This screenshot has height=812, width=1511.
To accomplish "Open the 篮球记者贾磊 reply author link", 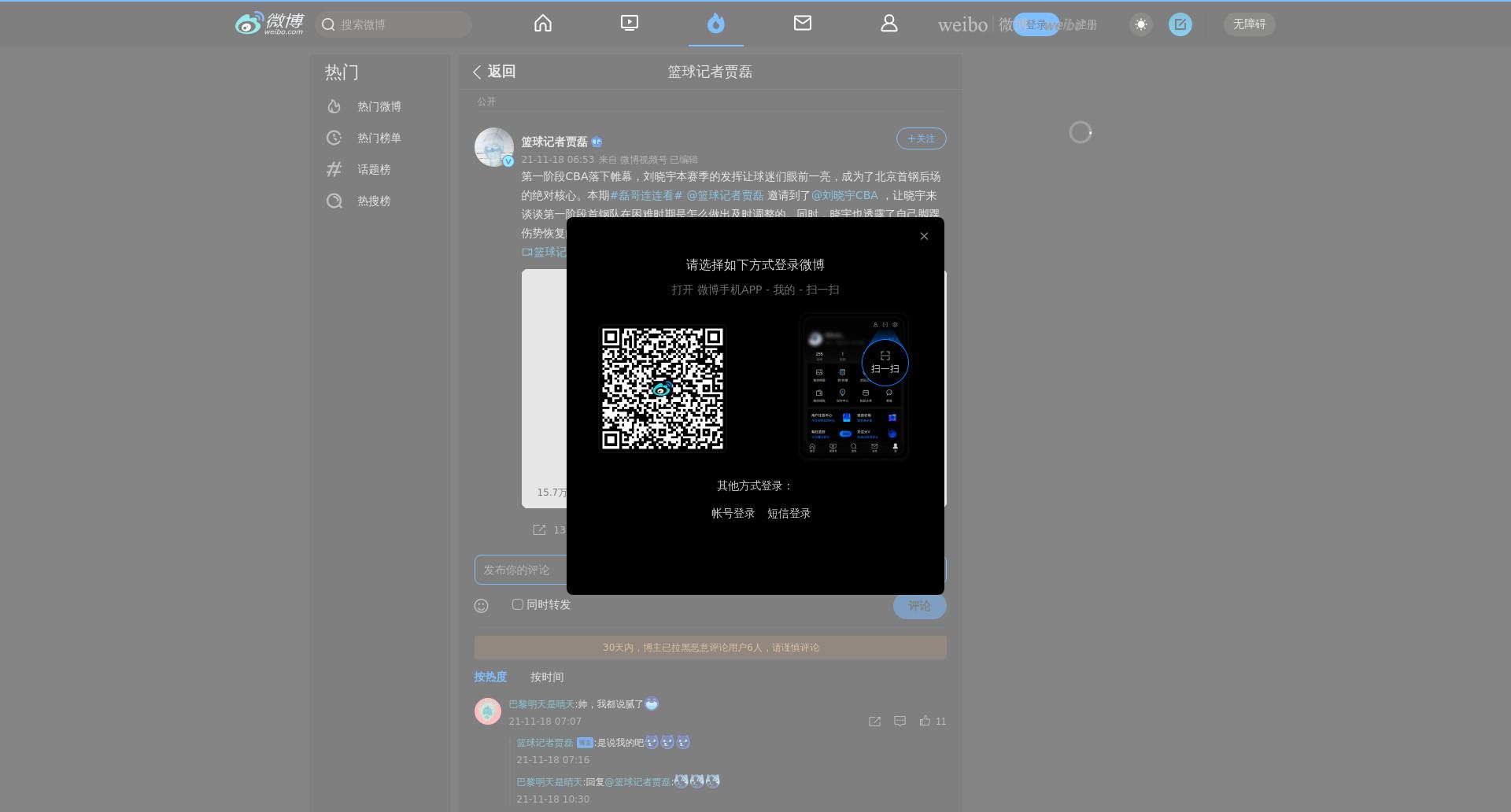I will (545, 743).
